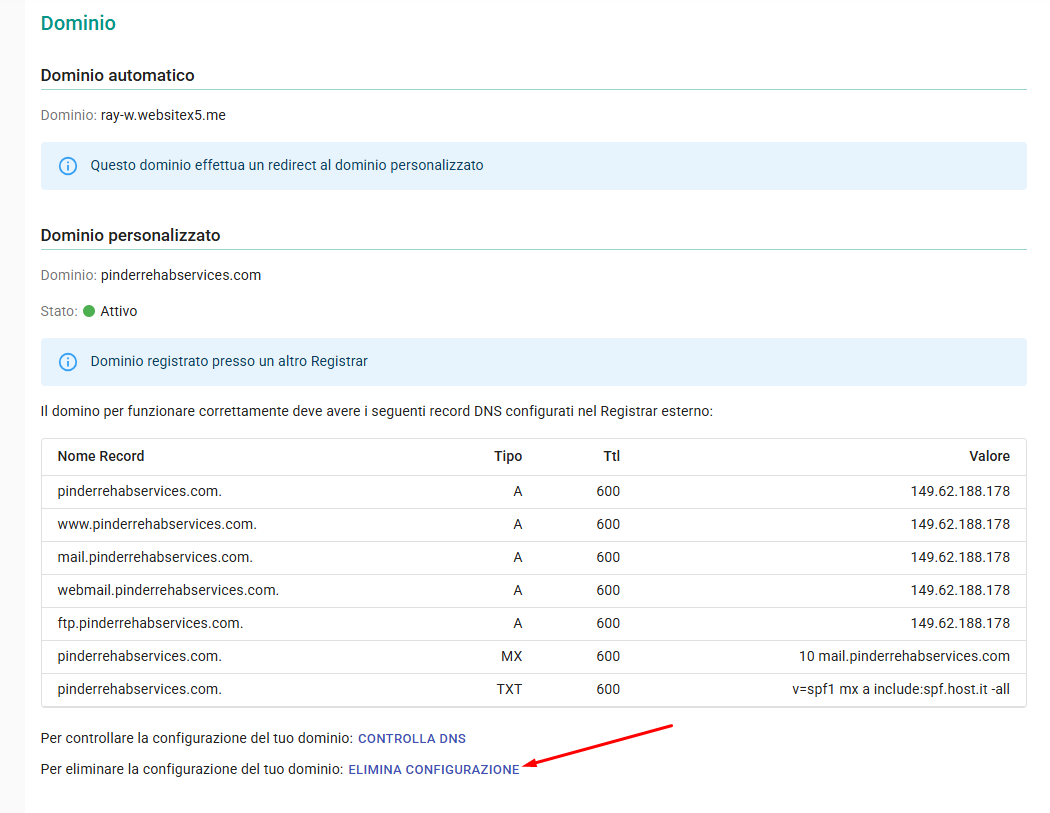The image size is (1050, 813).
Task: Click the Tipo column header
Action: coord(508,456)
